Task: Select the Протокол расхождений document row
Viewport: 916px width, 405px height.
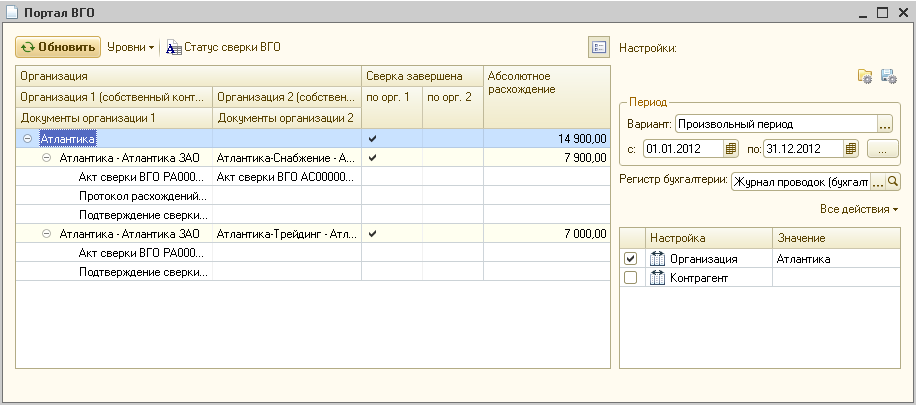Action: click(x=143, y=196)
